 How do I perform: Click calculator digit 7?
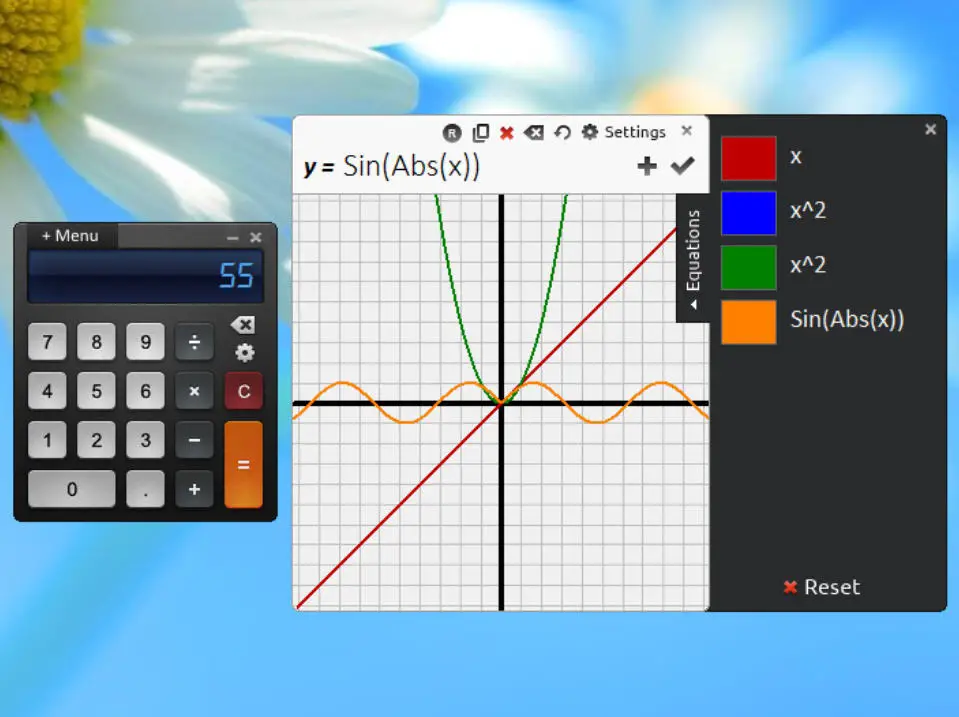pyautogui.click(x=47, y=341)
